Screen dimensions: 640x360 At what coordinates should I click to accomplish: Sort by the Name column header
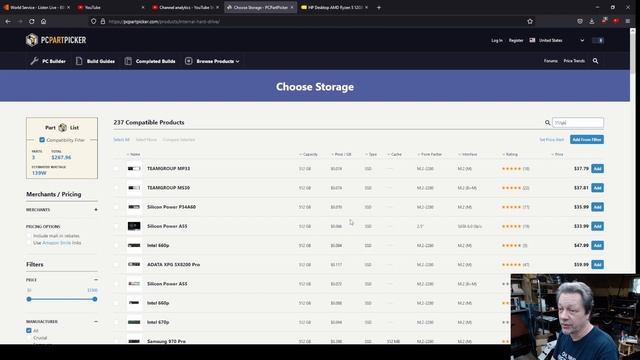133,154
